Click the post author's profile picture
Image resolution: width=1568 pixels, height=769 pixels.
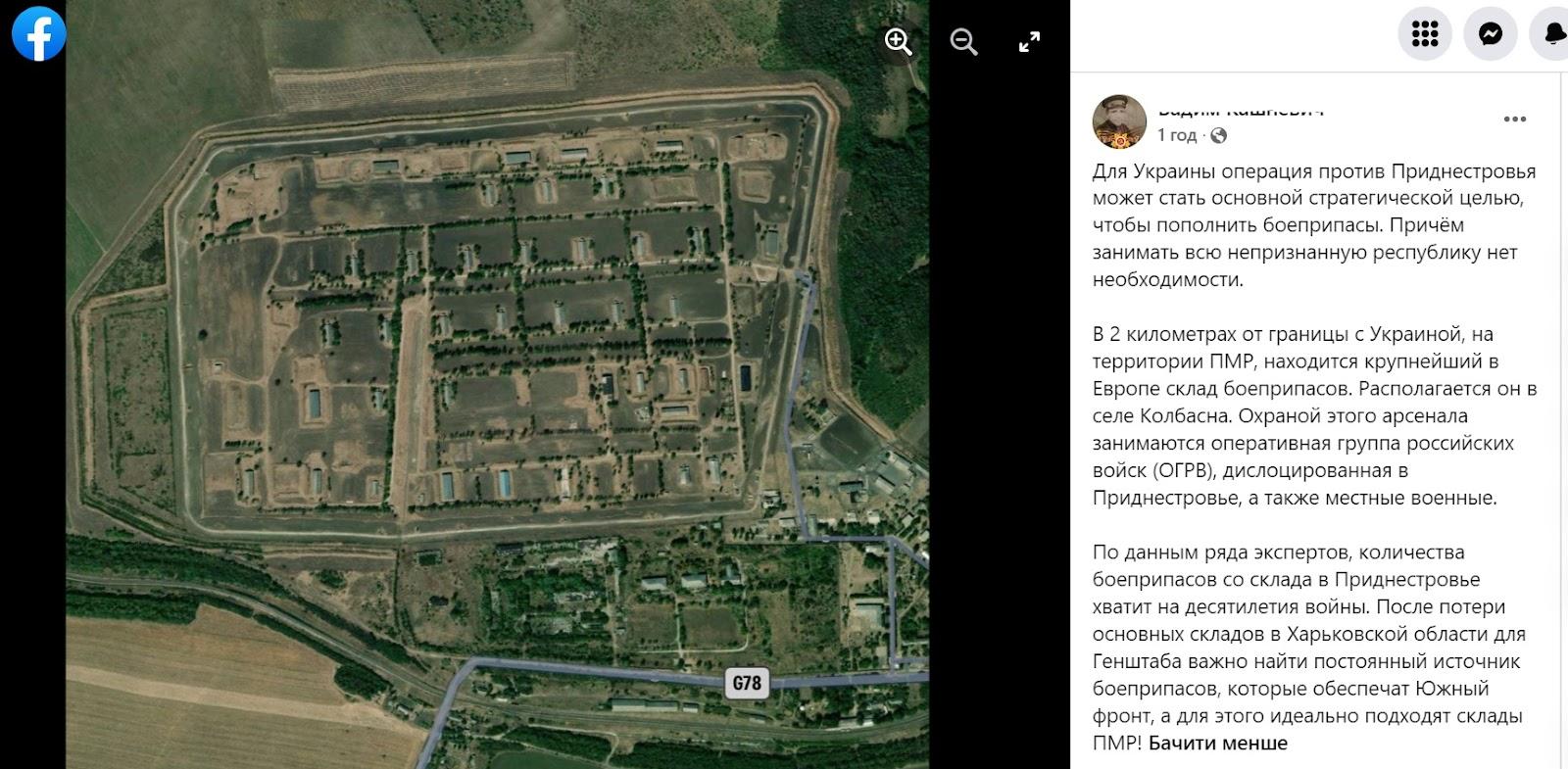pyautogui.click(x=1119, y=121)
